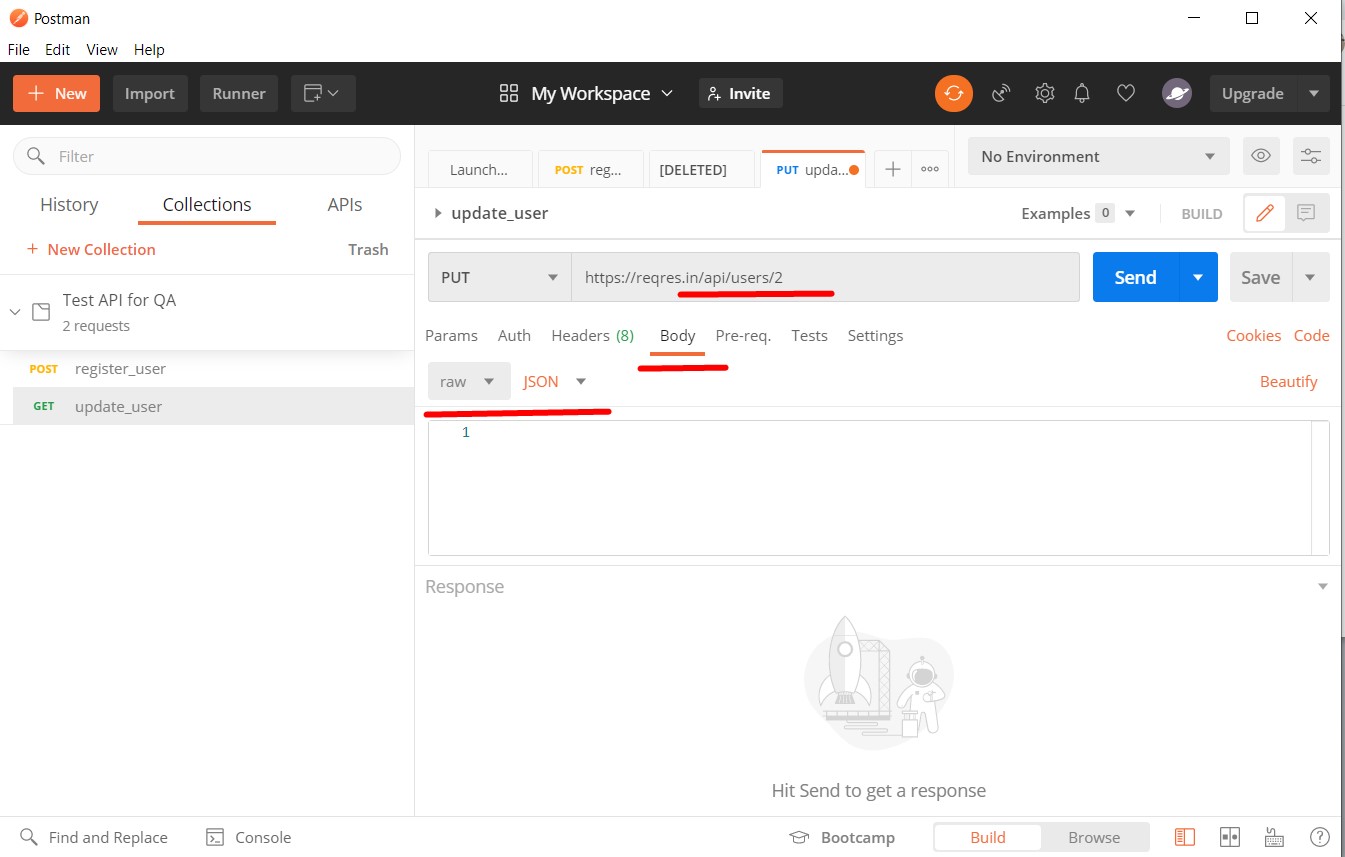1345x857 pixels.
Task: Open the PUT method dropdown
Action: click(499, 277)
